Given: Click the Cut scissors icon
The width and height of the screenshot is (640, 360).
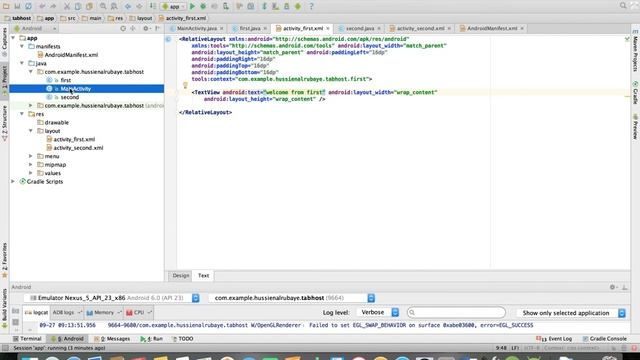Looking at the screenshot, I should pyautogui.click(x=67, y=6).
